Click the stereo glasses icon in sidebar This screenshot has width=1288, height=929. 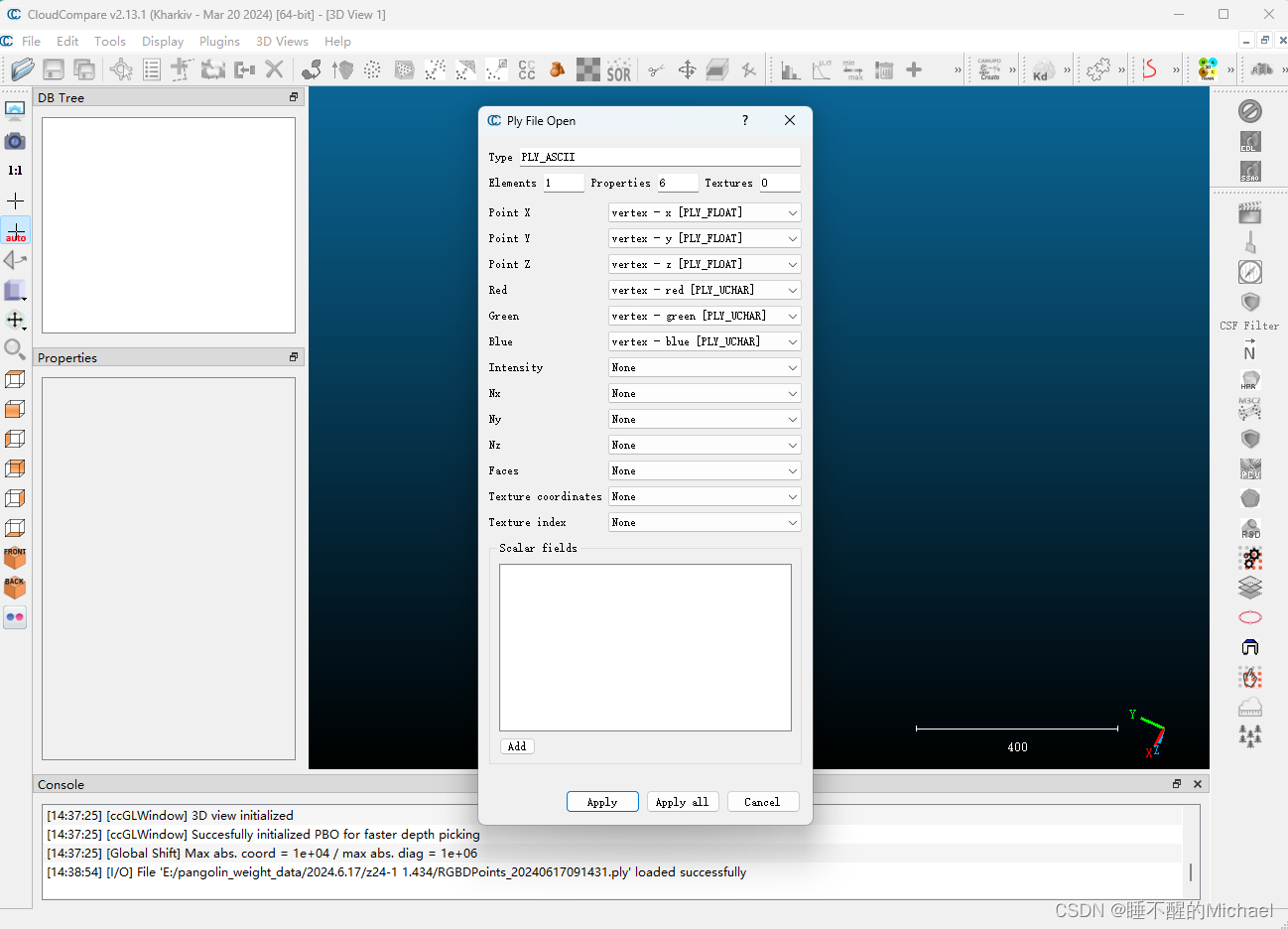tap(15, 617)
